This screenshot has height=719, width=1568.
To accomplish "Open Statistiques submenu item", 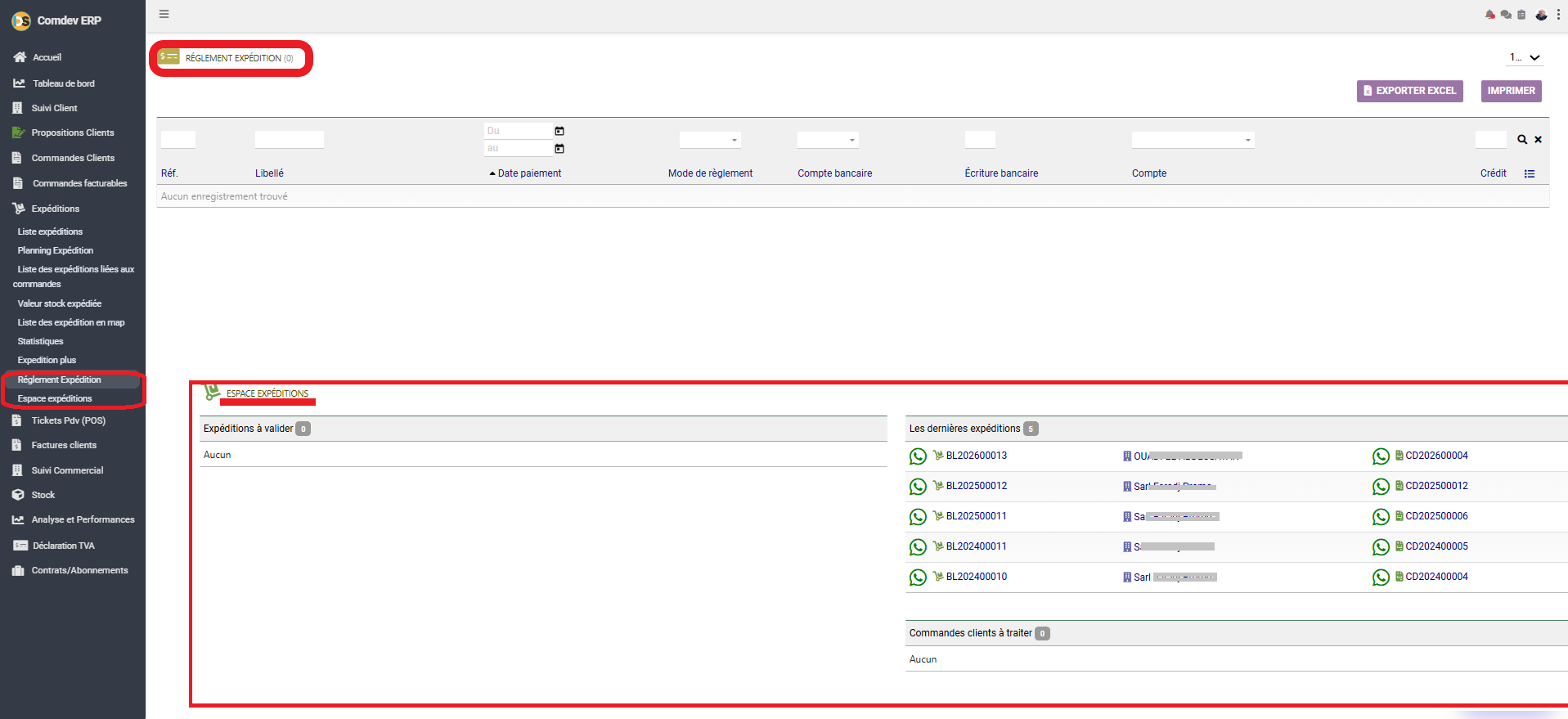I will (x=40, y=341).
